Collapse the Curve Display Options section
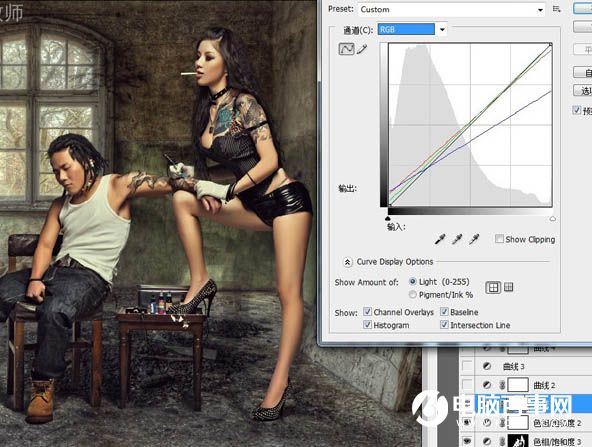Viewport: 592px width, 447px height. pos(347,262)
